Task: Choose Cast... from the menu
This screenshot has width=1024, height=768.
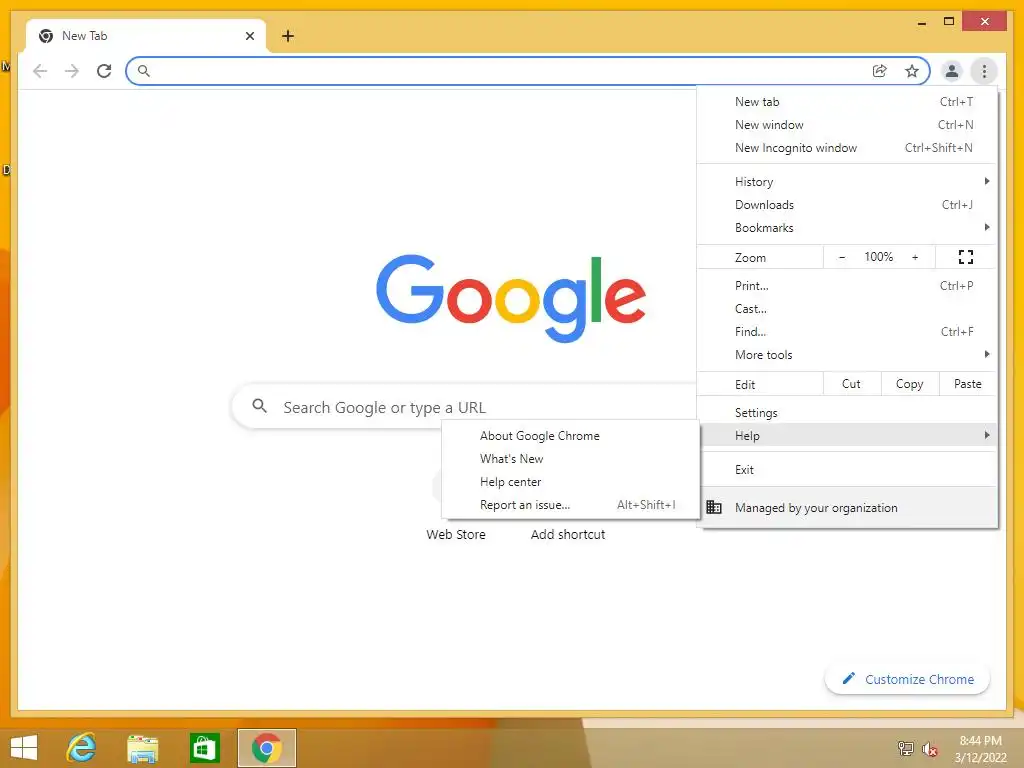Action: pyautogui.click(x=847, y=308)
